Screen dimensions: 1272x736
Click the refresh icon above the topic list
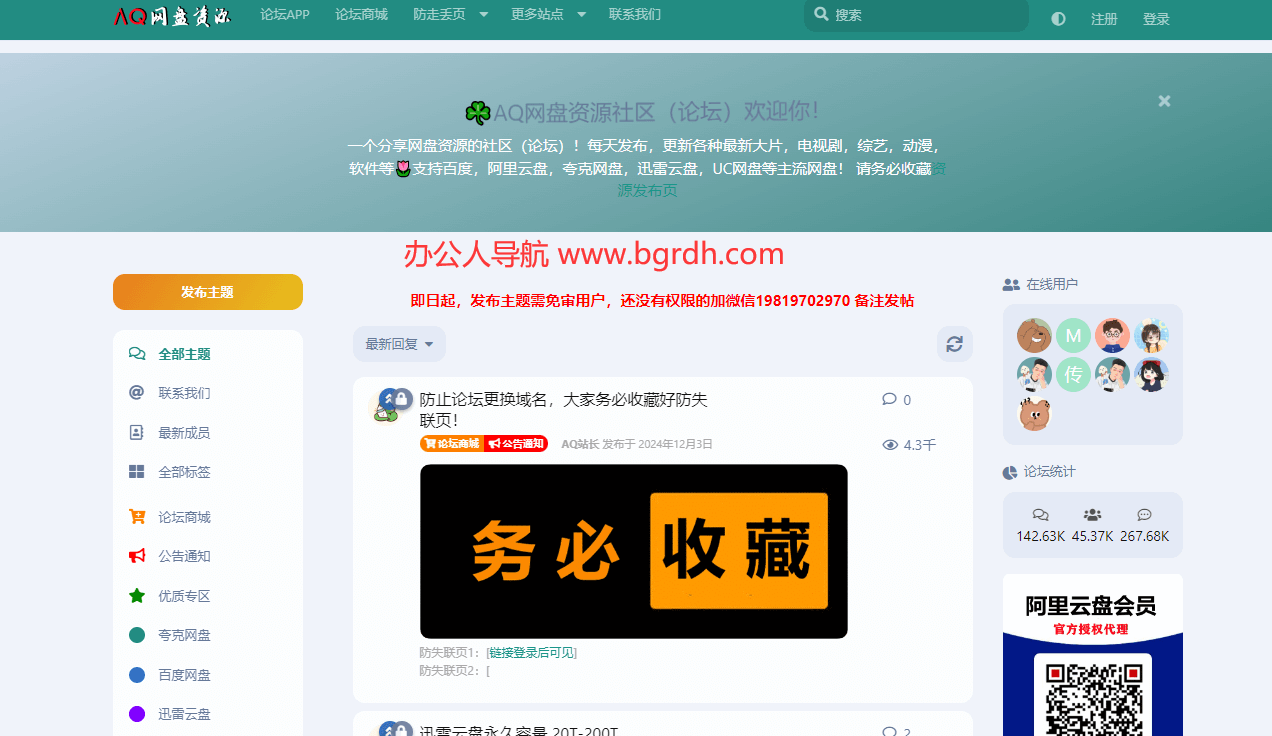tap(954, 344)
